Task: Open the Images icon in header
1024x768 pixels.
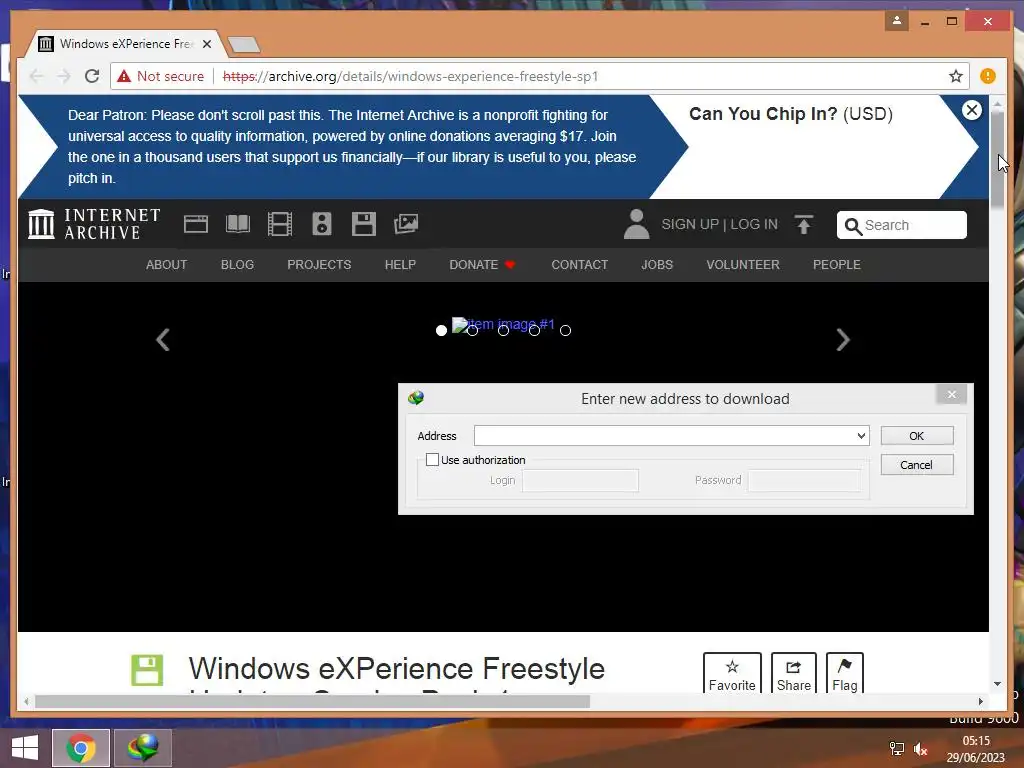Action: click(406, 224)
